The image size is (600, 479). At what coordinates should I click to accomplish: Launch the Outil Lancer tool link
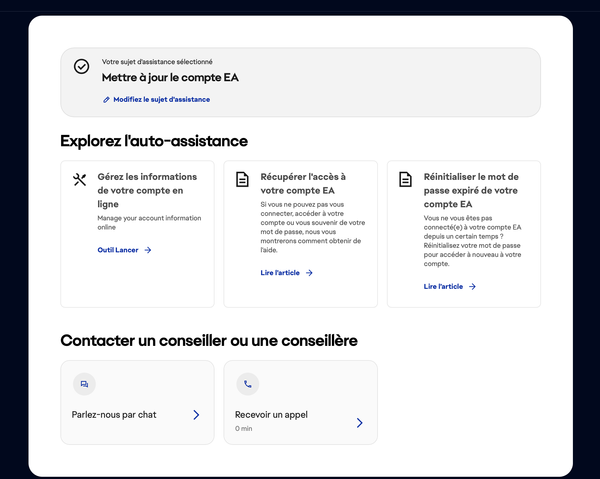click(118, 250)
